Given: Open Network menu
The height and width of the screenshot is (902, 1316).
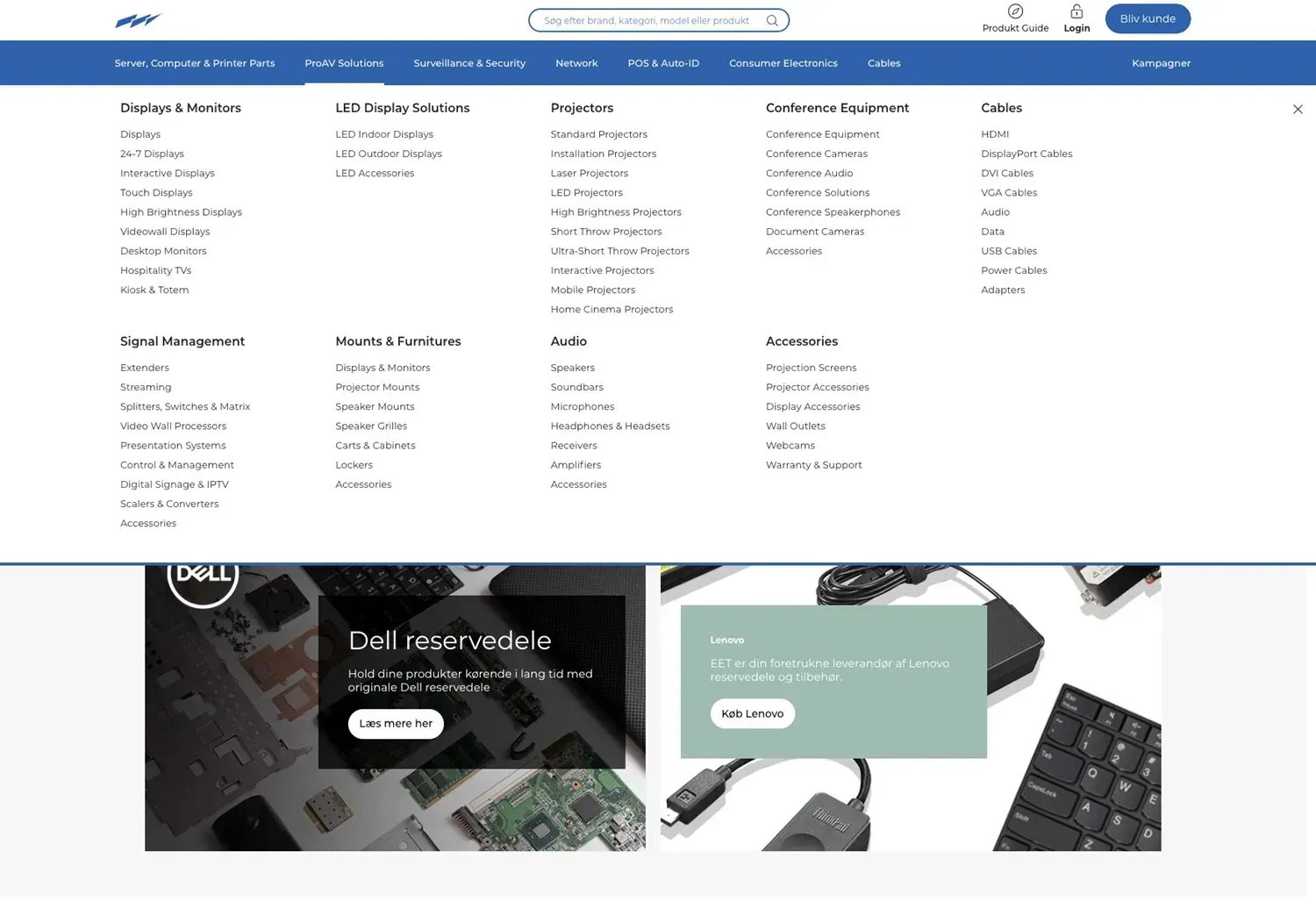Looking at the screenshot, I should pos(576,63).
